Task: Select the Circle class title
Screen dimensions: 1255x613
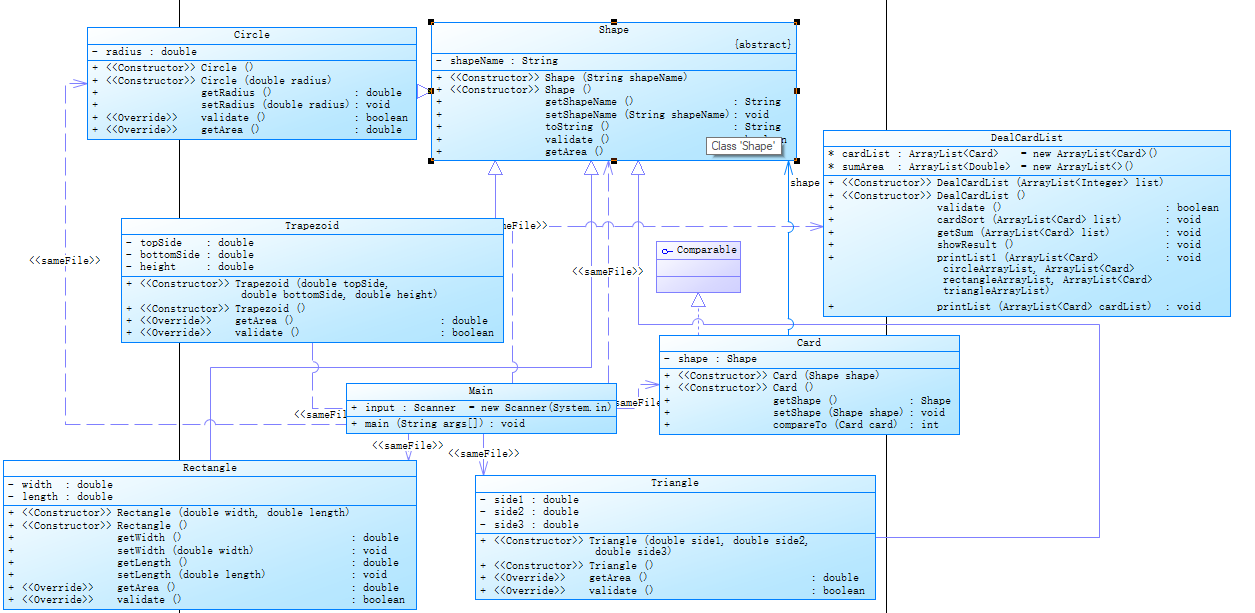Action: point(251,35)
